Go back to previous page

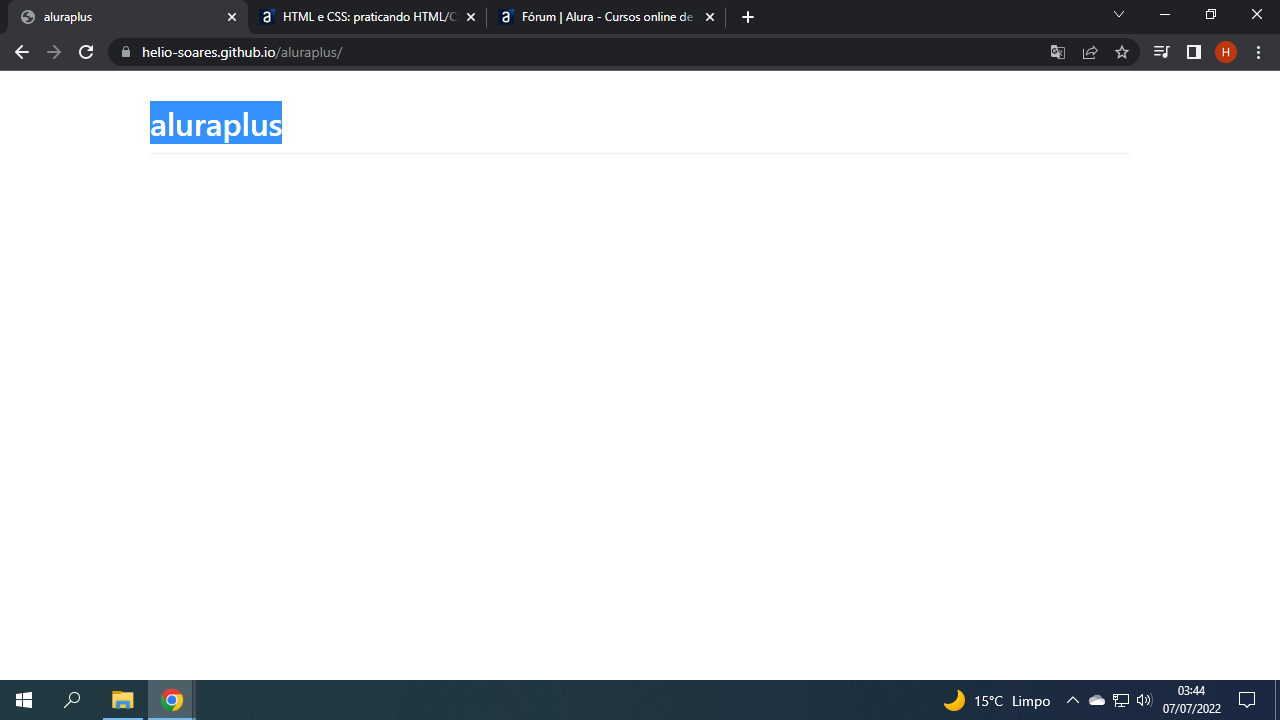tap(22, 52)
